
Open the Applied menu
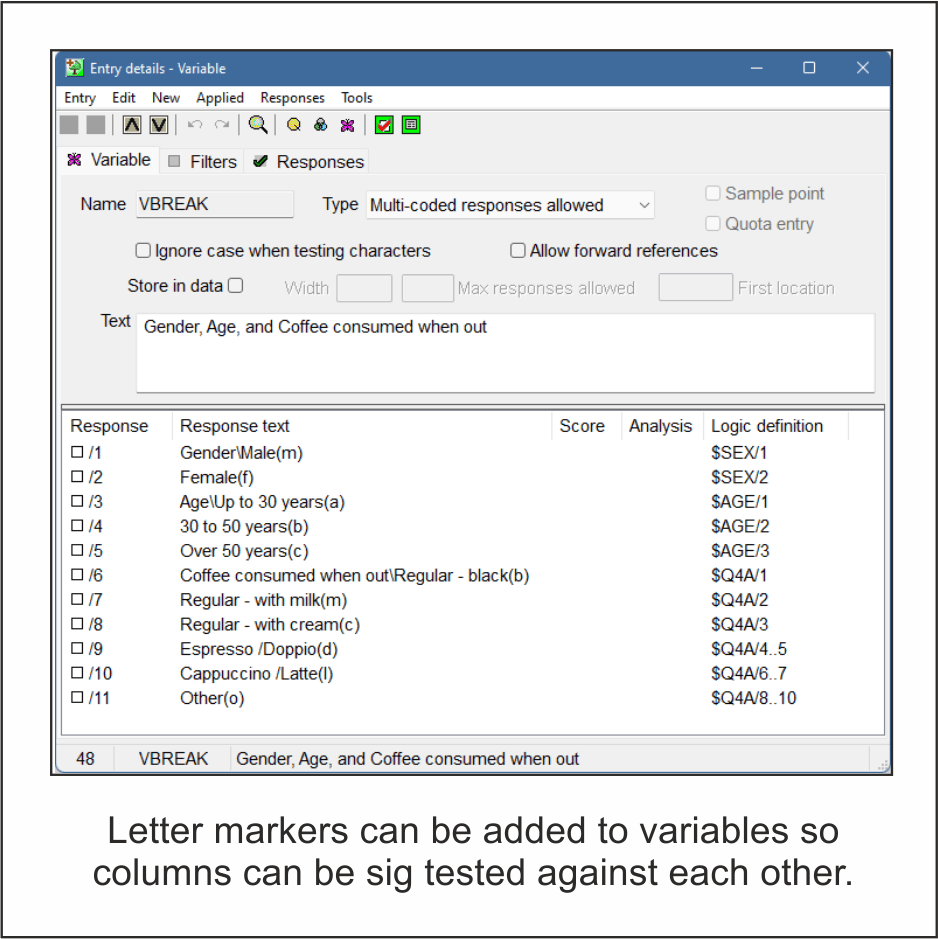[x=220, y=98]
